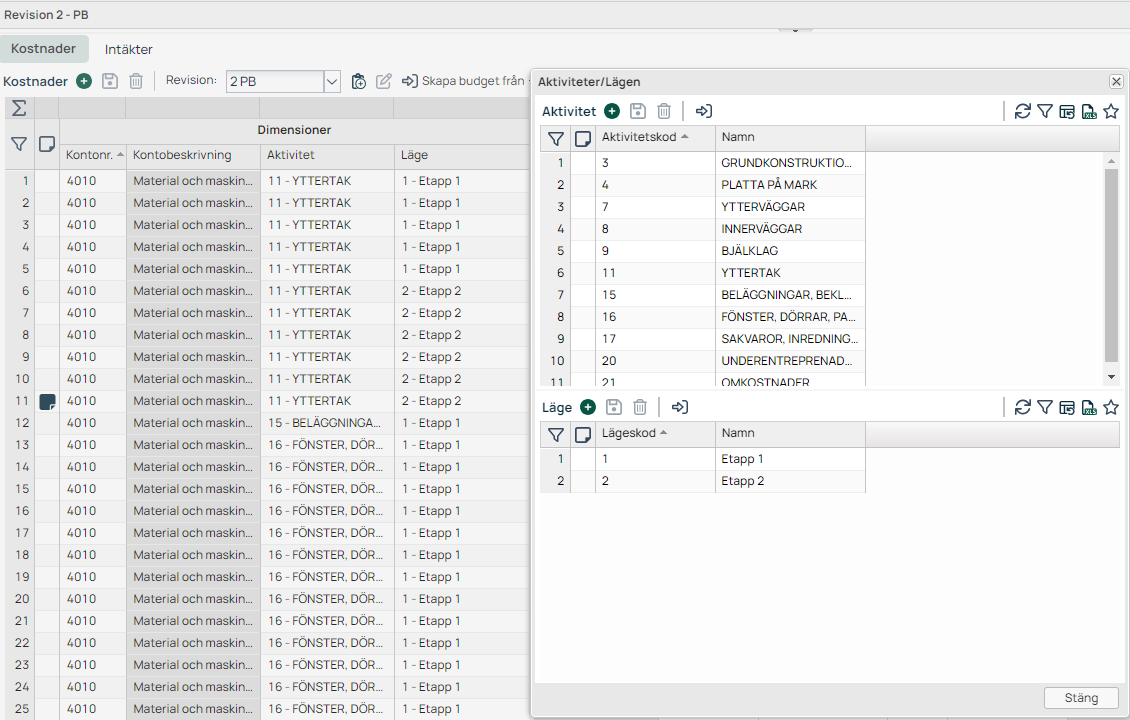The height and width of the screenshot is (720, 1130).
Task: Export Aktivitet grid to XLS
Action: click(1089, 112)
